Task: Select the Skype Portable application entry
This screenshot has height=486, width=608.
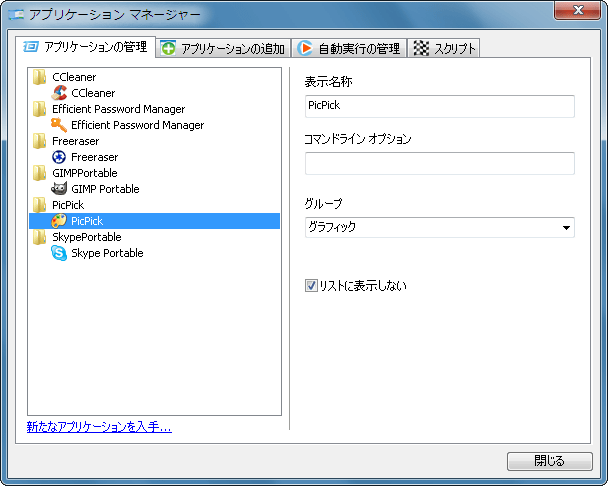Action: (x=107, y=253)
